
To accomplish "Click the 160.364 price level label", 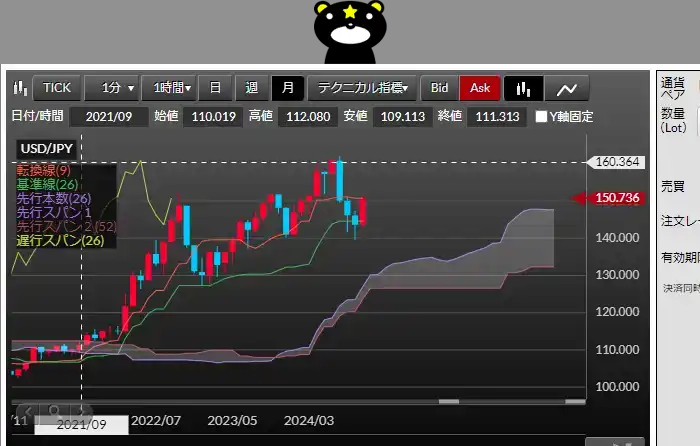I will (x=617, y=162).
